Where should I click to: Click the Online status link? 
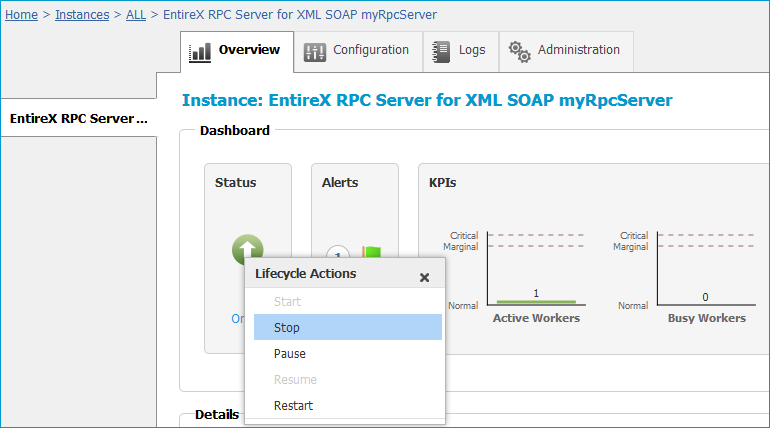[x=238, y=319]
